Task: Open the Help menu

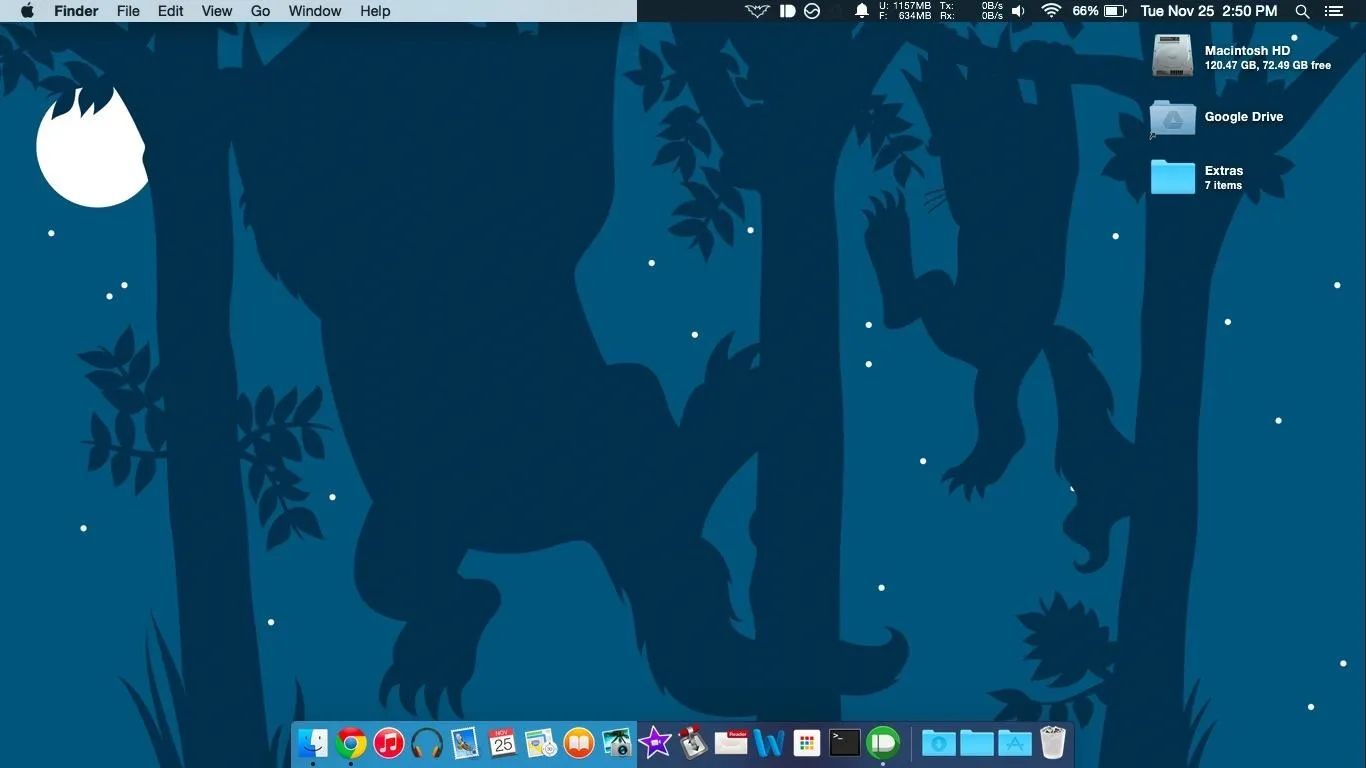Action: coord(375,11)
